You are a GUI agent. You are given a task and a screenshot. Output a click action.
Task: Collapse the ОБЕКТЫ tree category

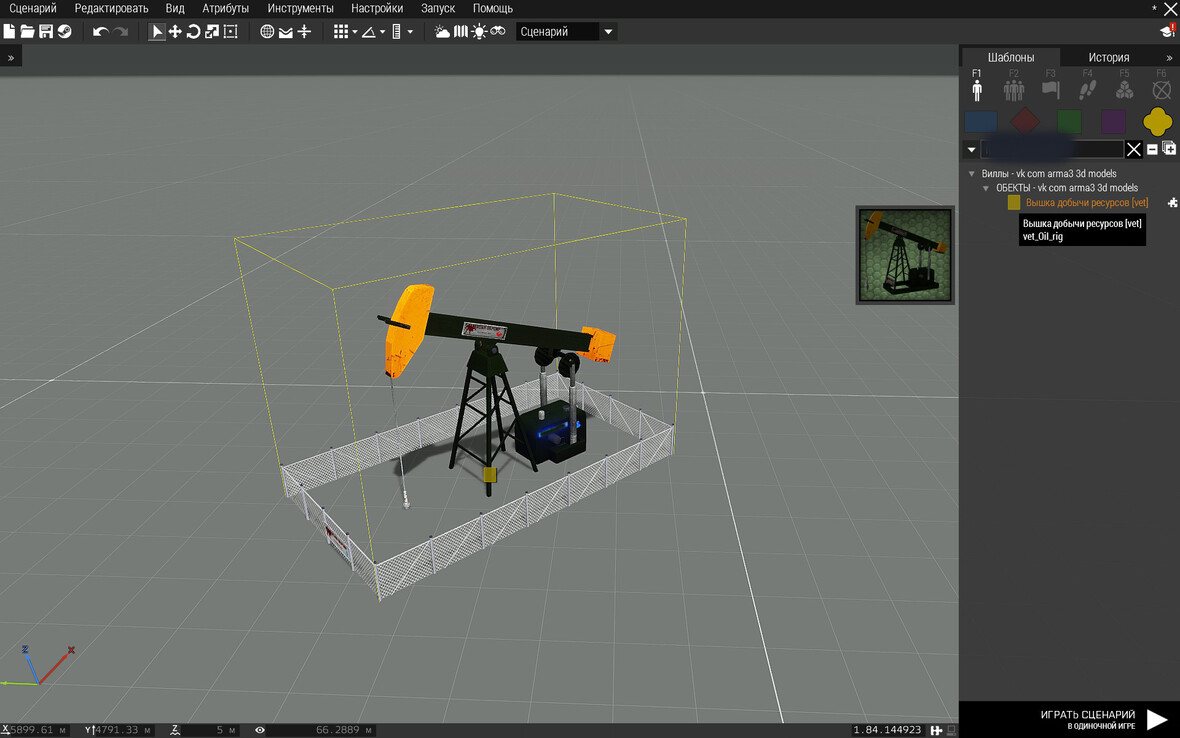coord(986,188)
